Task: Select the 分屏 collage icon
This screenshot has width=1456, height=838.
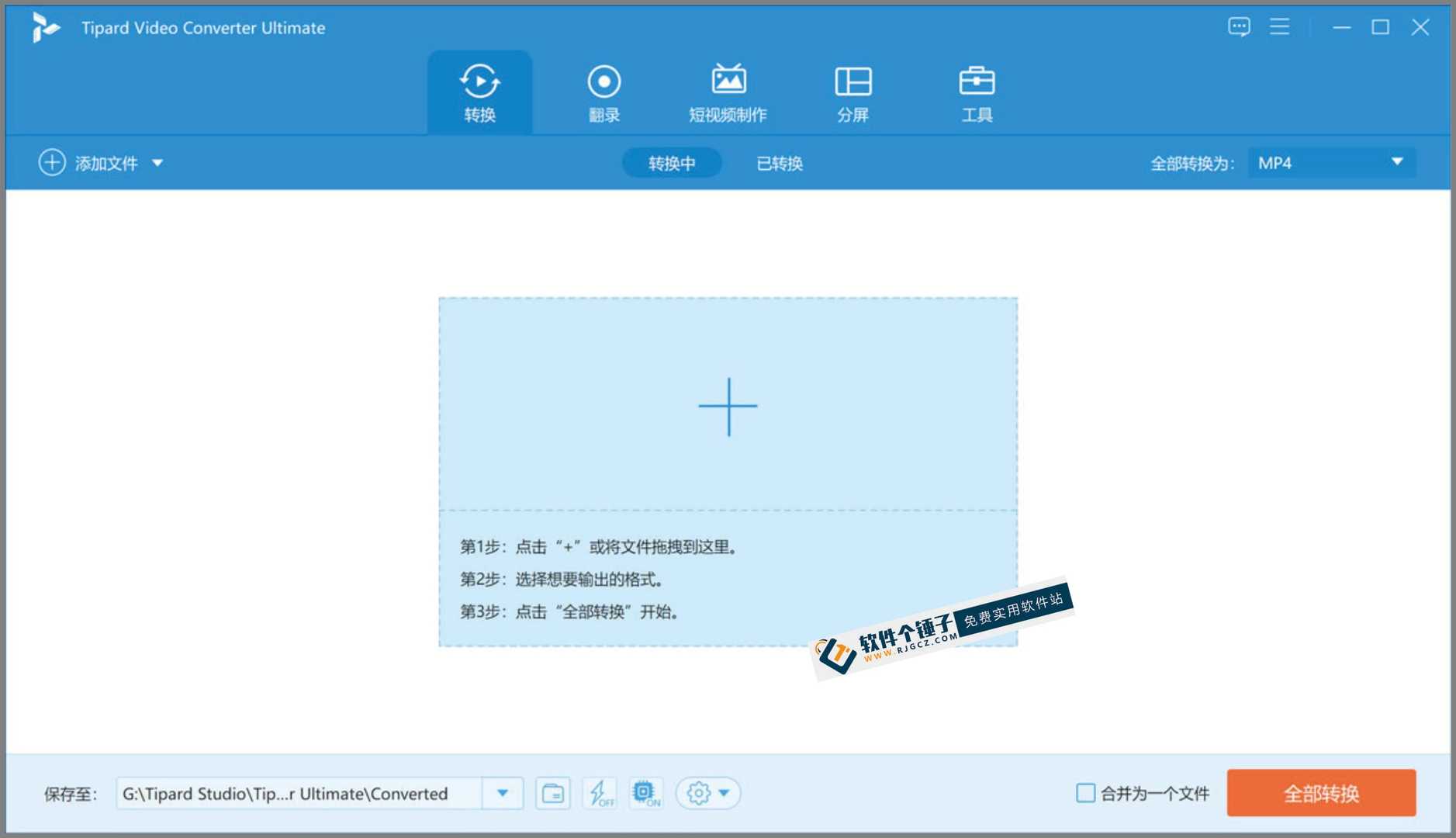Action: click(853, 81)
